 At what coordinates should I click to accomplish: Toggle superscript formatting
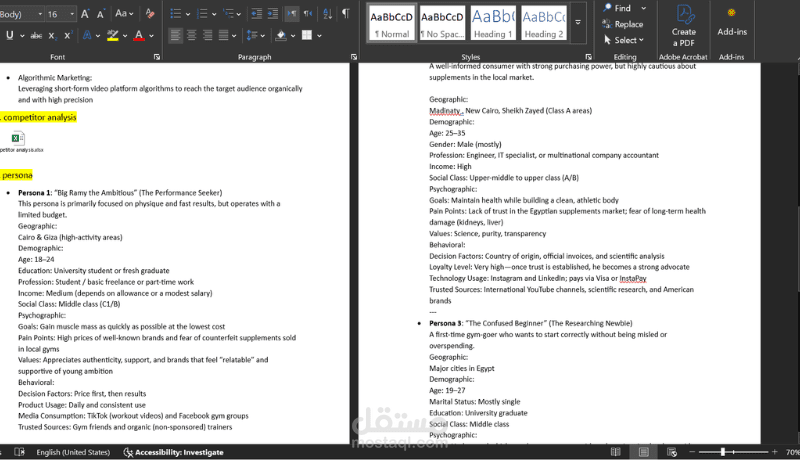68,35
